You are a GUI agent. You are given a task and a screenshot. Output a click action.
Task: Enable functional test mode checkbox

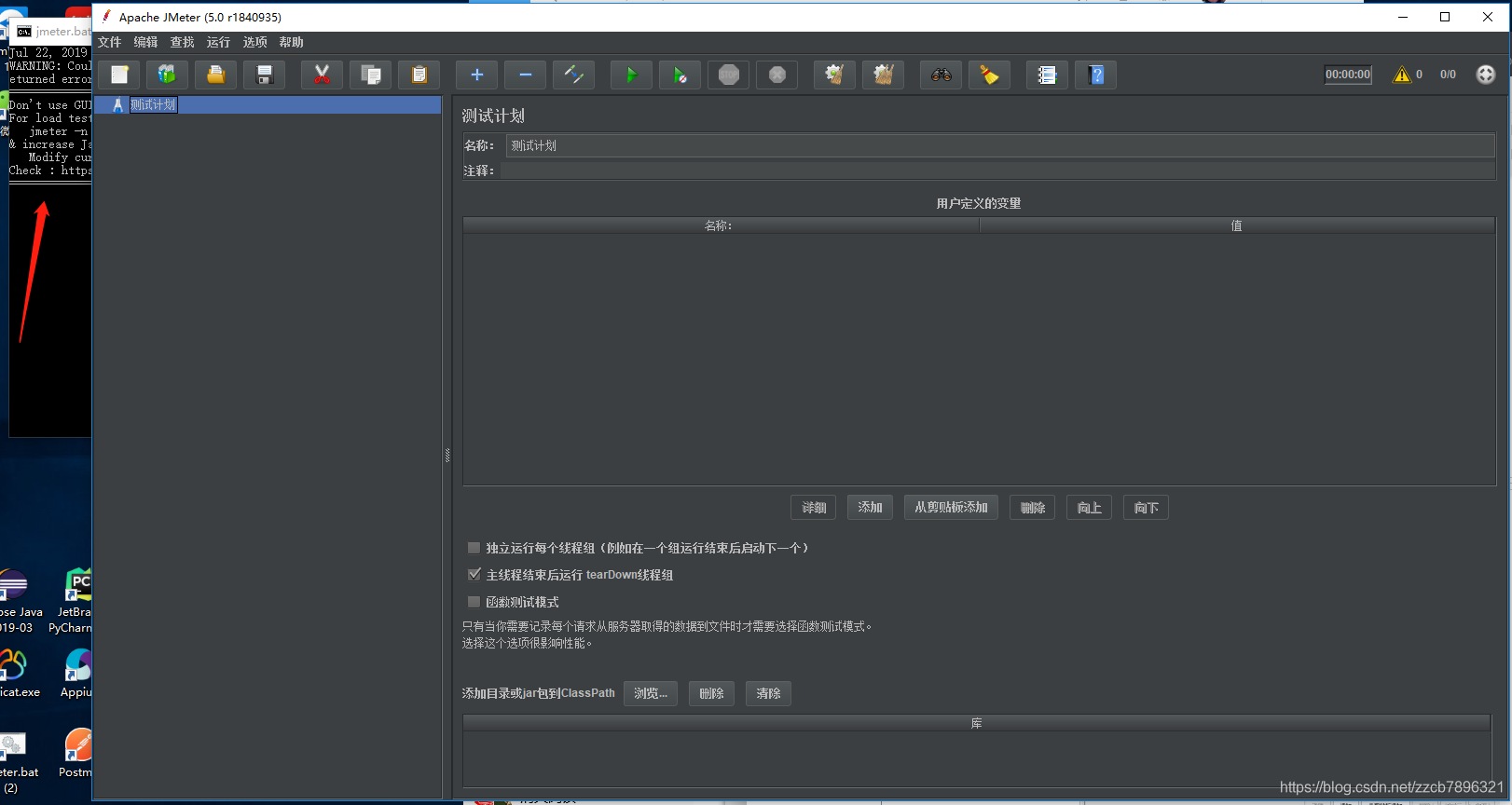coord(474,602)
